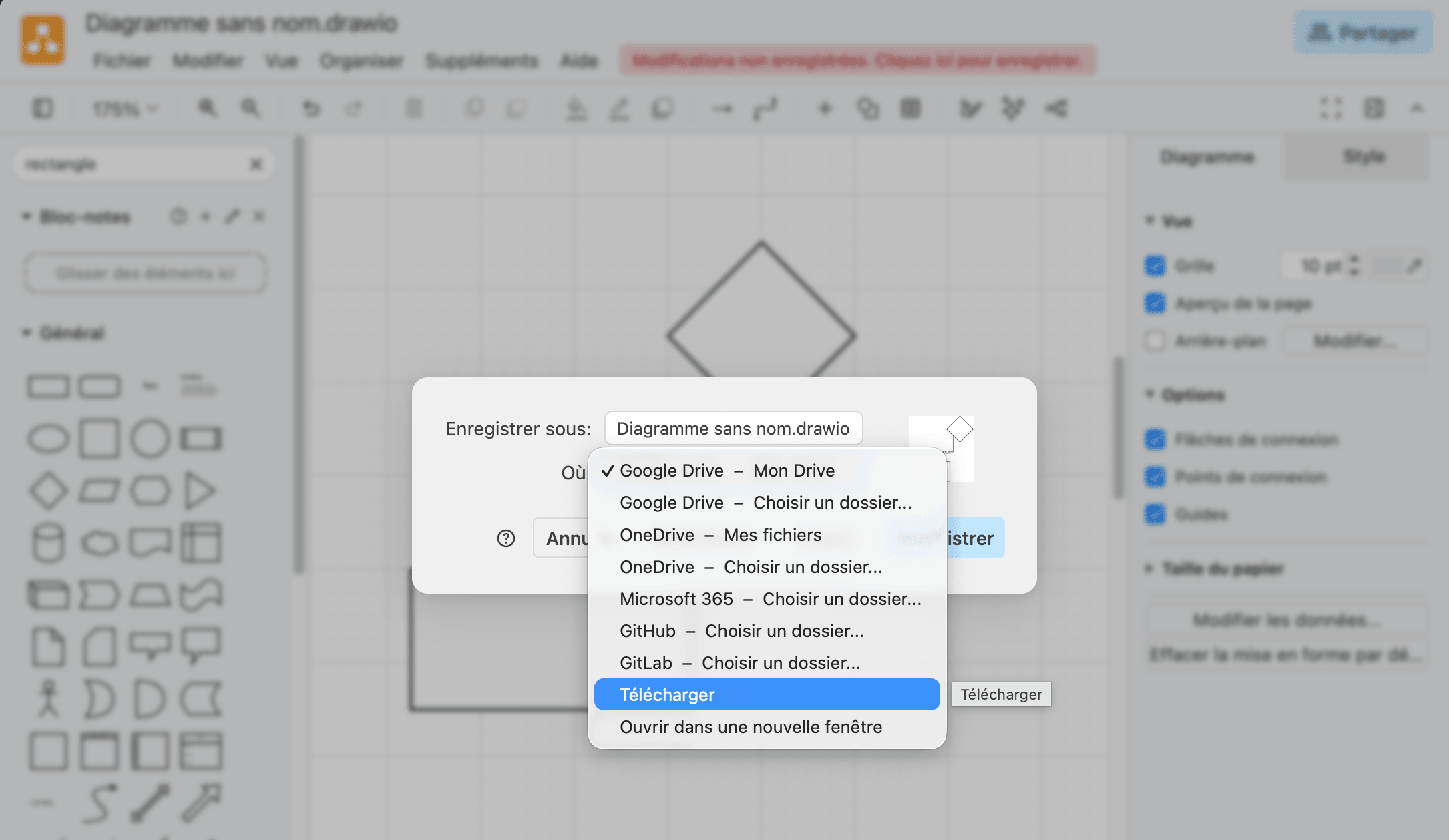Screen dimensions: 1449x840
Task: Select the ellipse shape in Général
Action: point(48,439)
